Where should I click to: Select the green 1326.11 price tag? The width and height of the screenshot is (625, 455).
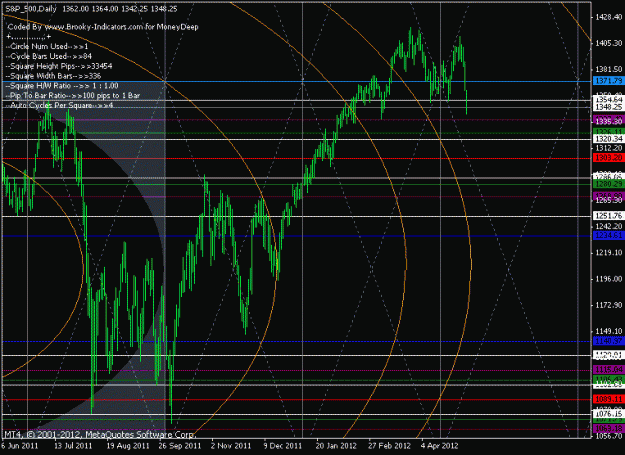coord(609,131)
